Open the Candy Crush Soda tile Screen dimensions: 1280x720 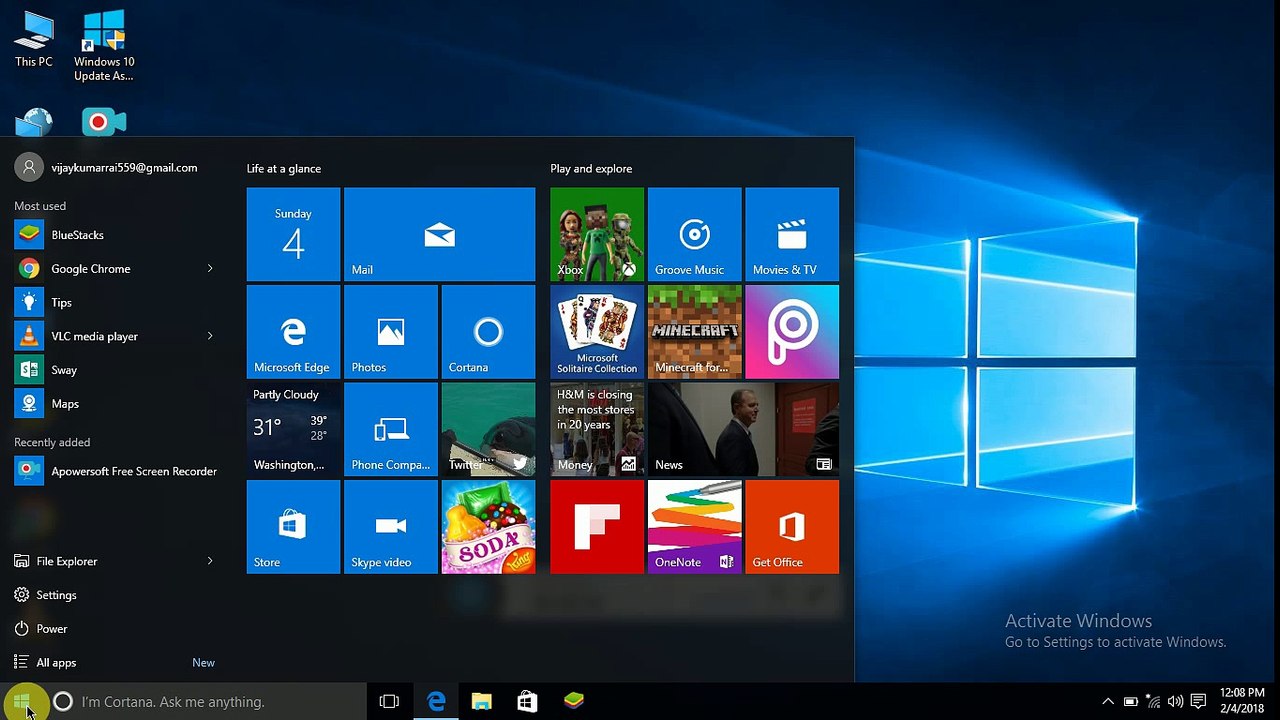pos(488,527)
